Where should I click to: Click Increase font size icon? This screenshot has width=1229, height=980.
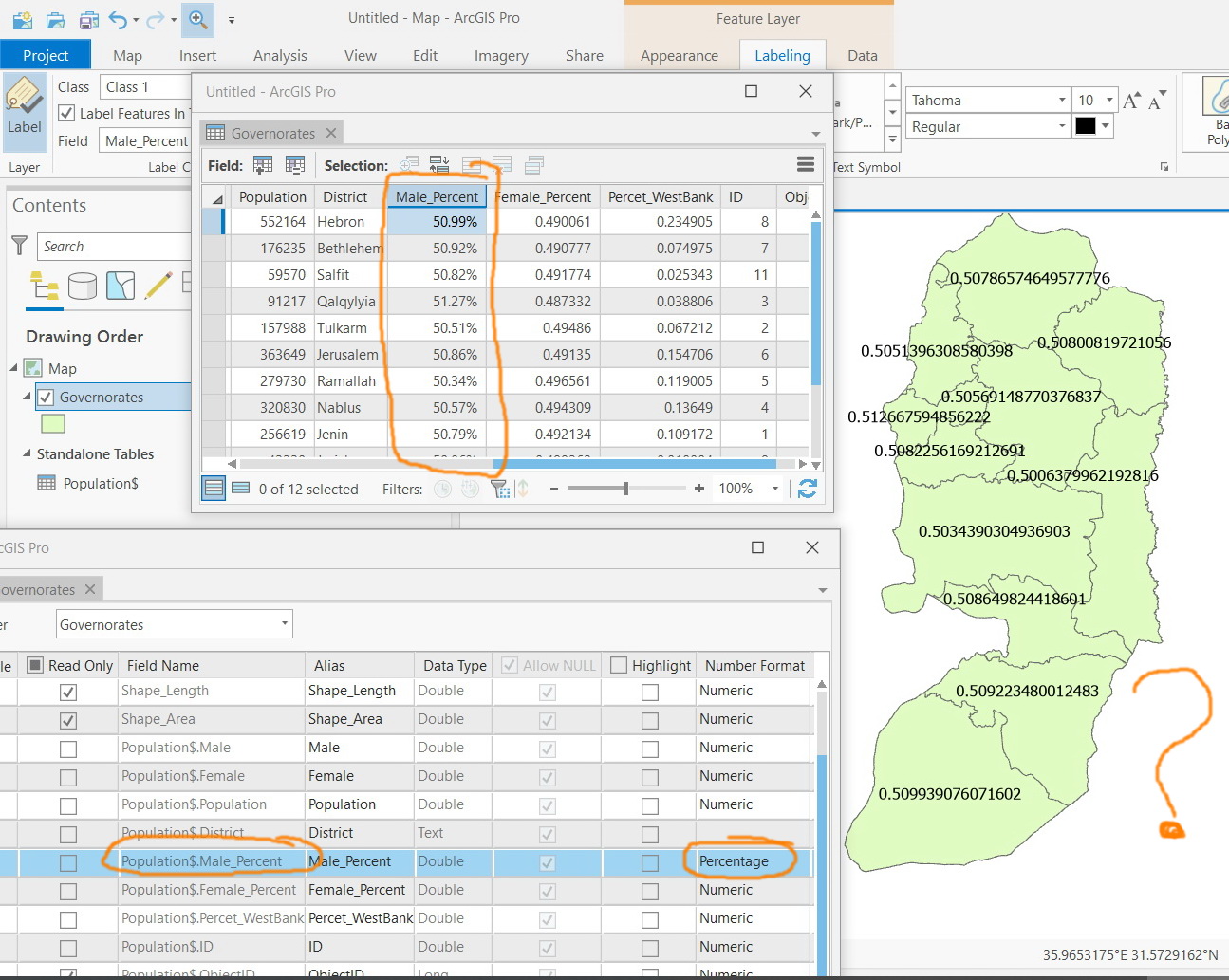(1131, 101)
